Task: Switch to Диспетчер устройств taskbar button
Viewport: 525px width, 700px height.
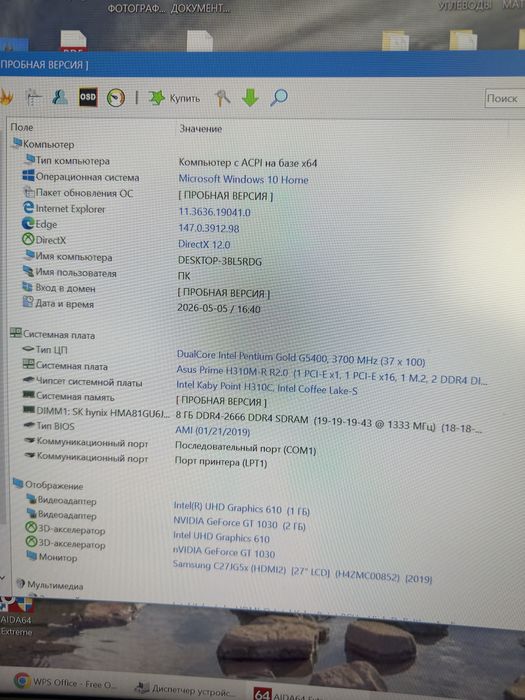Action: tap(184, 689)
